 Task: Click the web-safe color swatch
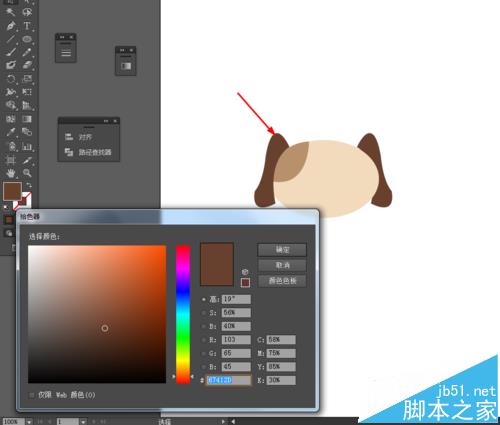click(245, 283)
